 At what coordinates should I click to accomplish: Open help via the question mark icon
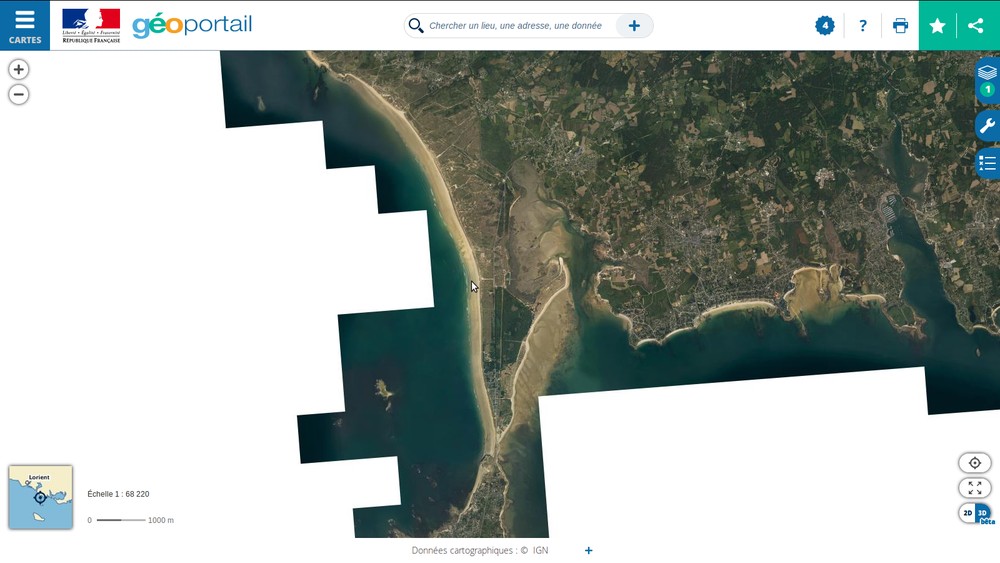(x=863, y=26)
